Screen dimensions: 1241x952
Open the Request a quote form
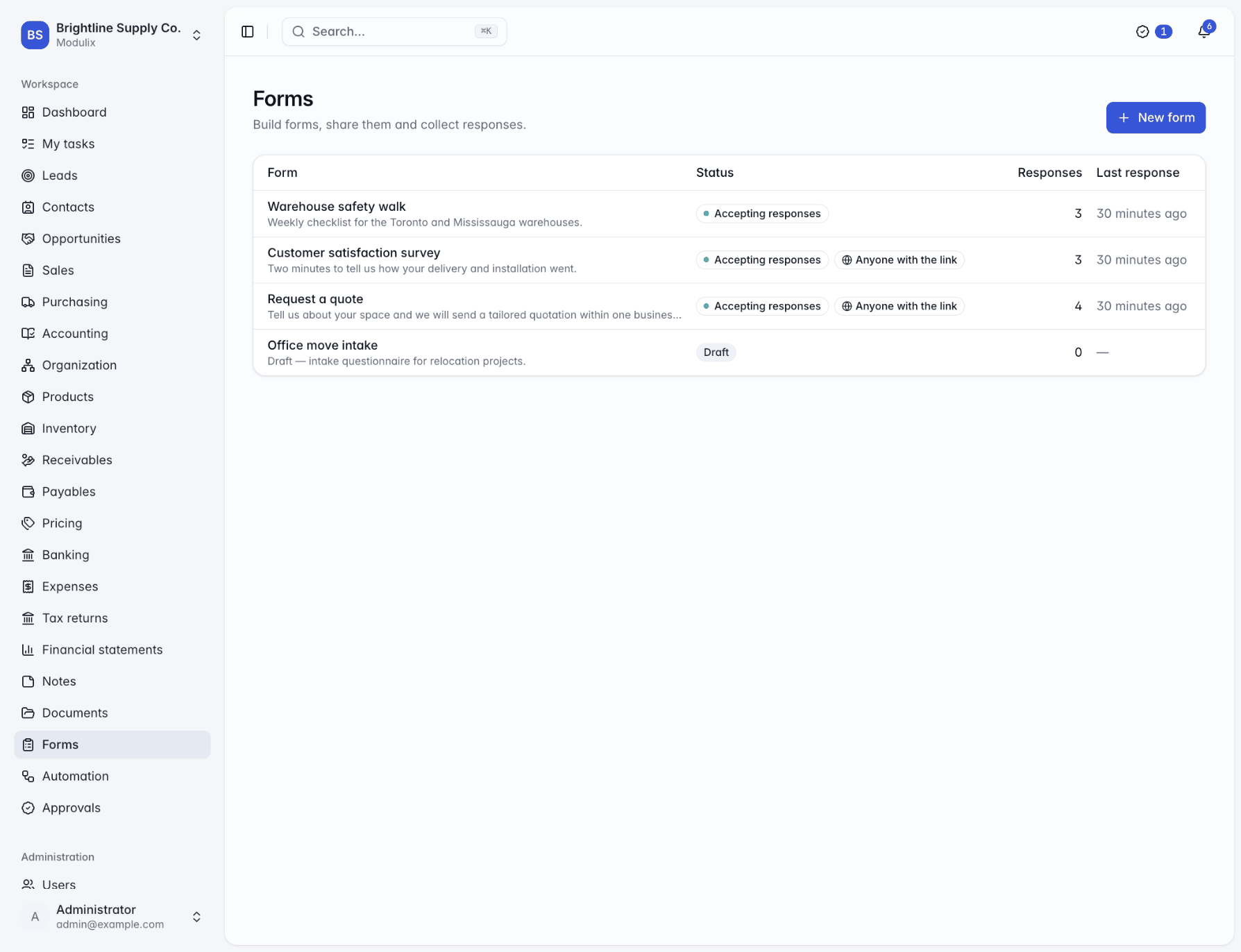tap(729, 306)
